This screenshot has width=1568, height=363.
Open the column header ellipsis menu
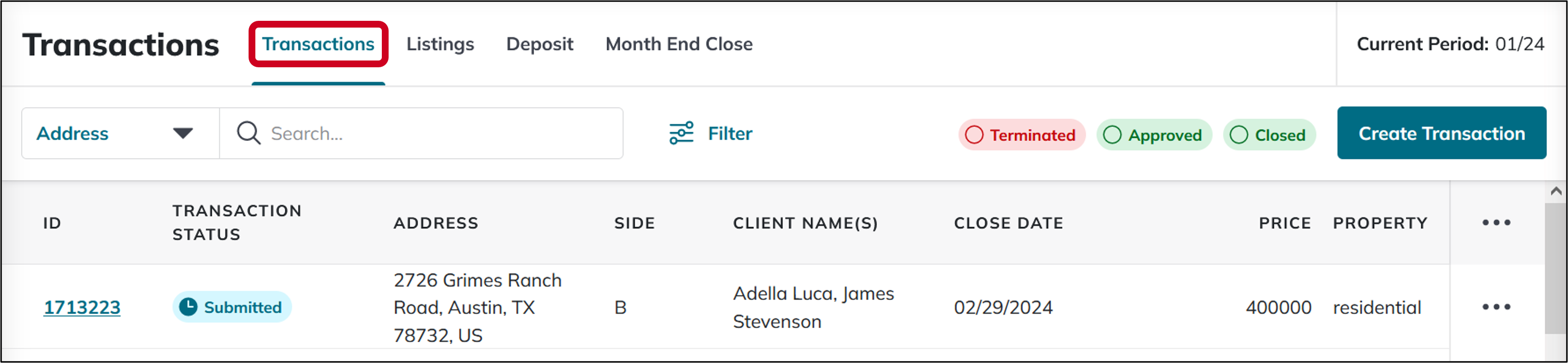(1497, 223)
